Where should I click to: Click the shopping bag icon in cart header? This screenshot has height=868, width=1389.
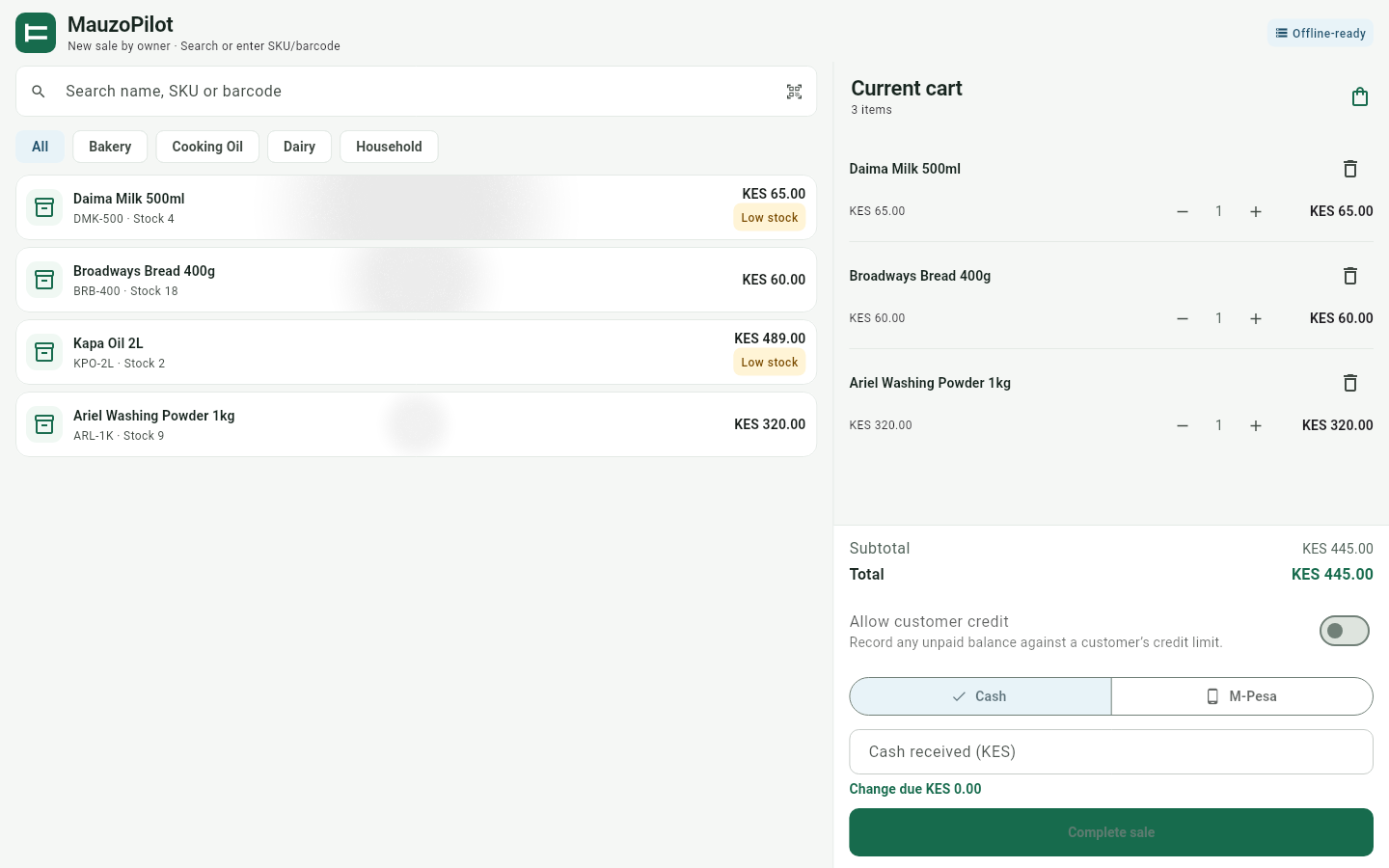[x=1360, y=96]
